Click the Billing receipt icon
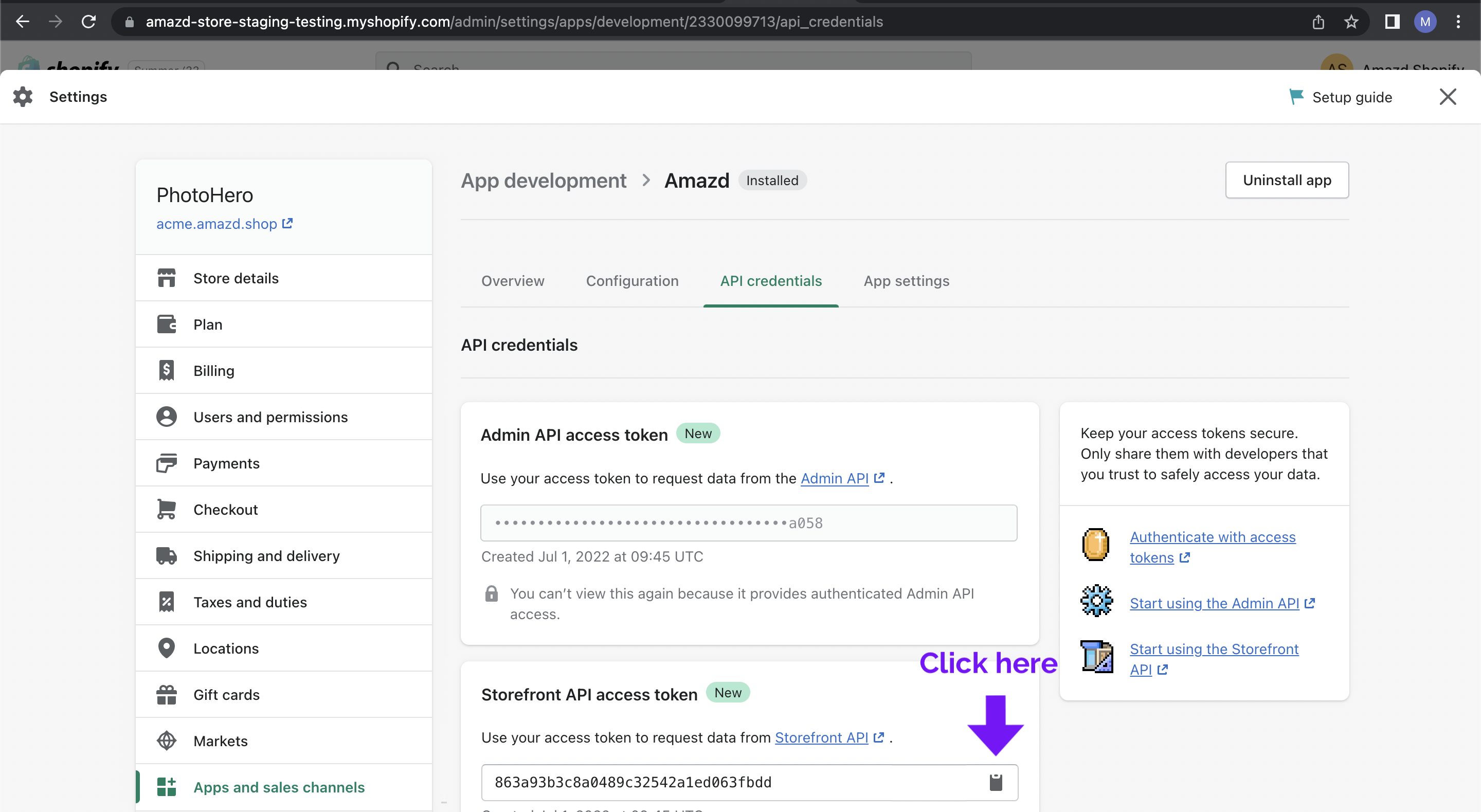The width and height of the screenshot is (1481, 812). click(166, 370)
